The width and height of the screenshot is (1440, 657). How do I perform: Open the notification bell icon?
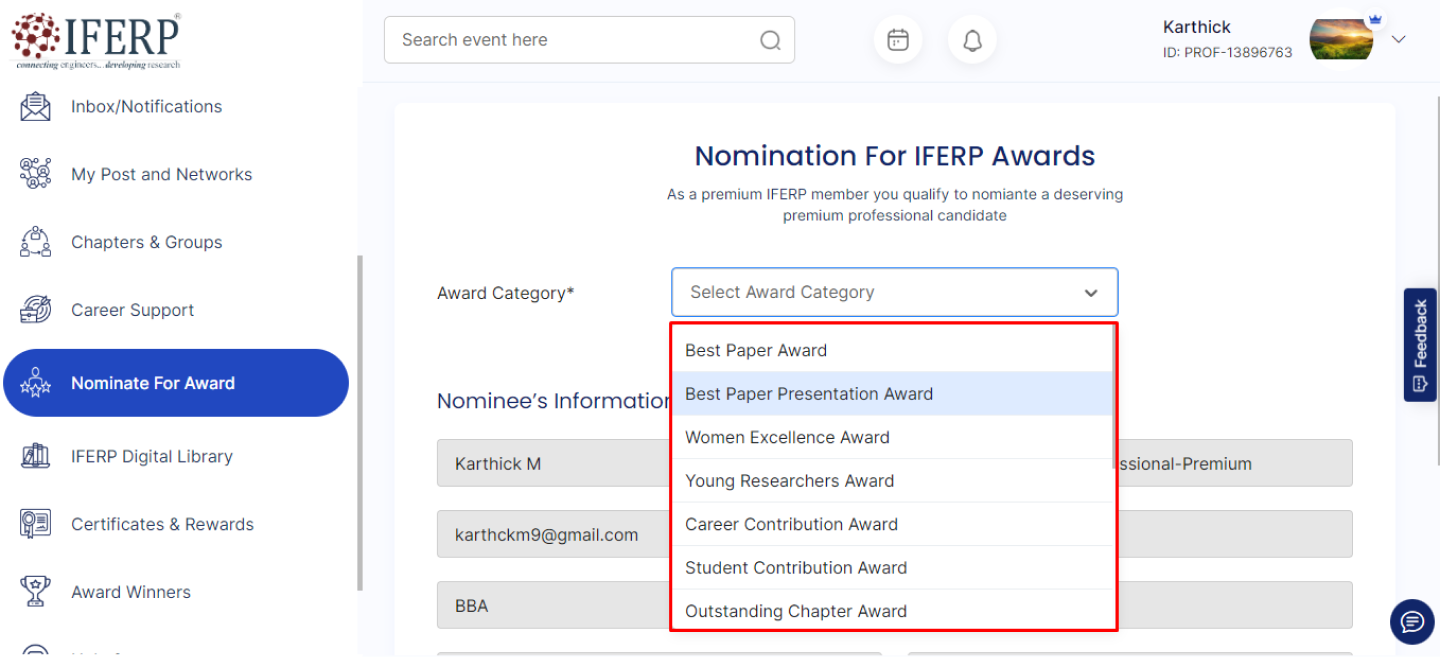coord(972,40)
